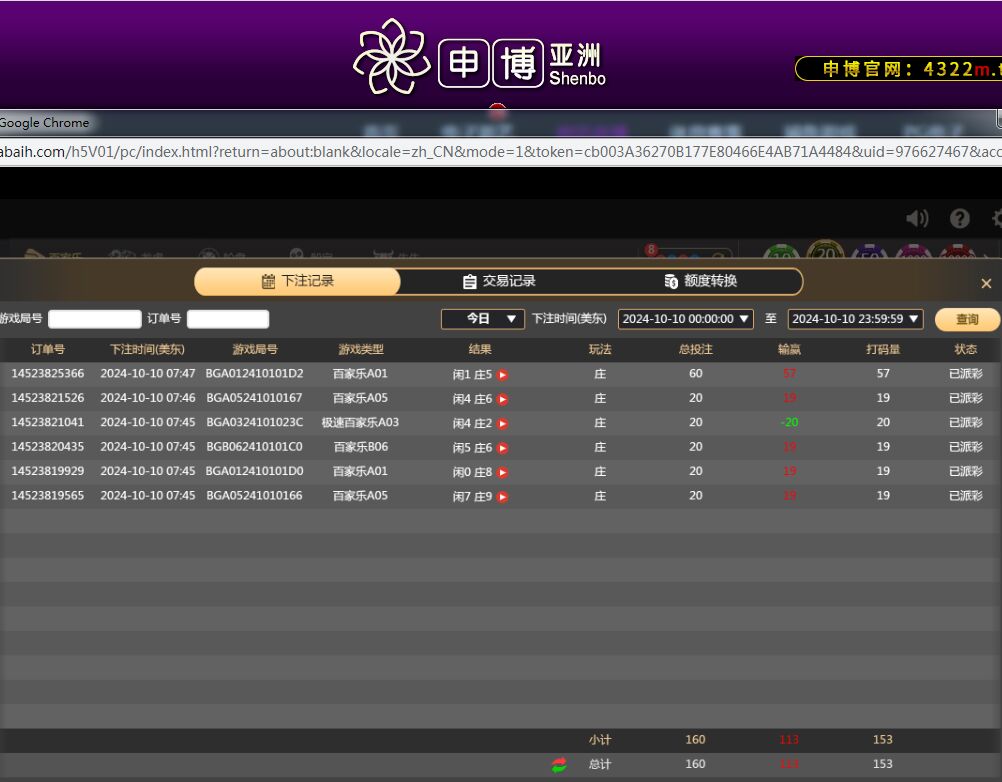The width and height of the screenshot is (1002, 782).
Task: Click the red-green refresh totals icon
Action: 559,765
